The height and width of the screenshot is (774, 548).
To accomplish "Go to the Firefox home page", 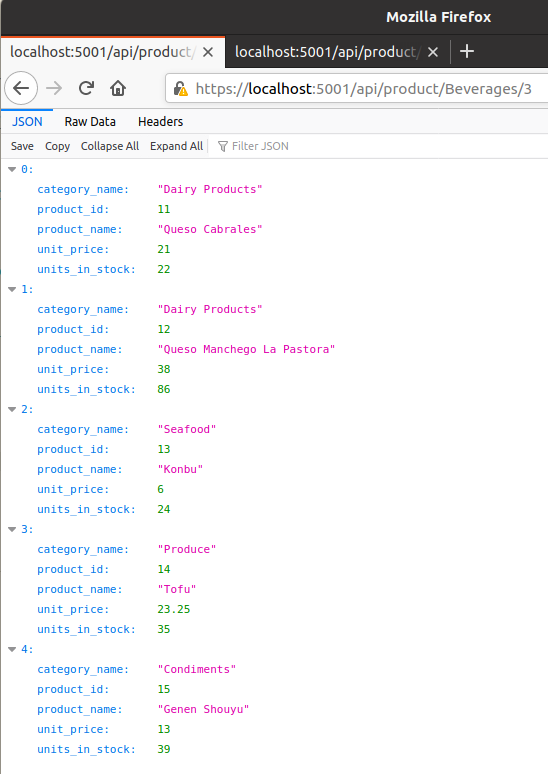I will pos(118,88).
